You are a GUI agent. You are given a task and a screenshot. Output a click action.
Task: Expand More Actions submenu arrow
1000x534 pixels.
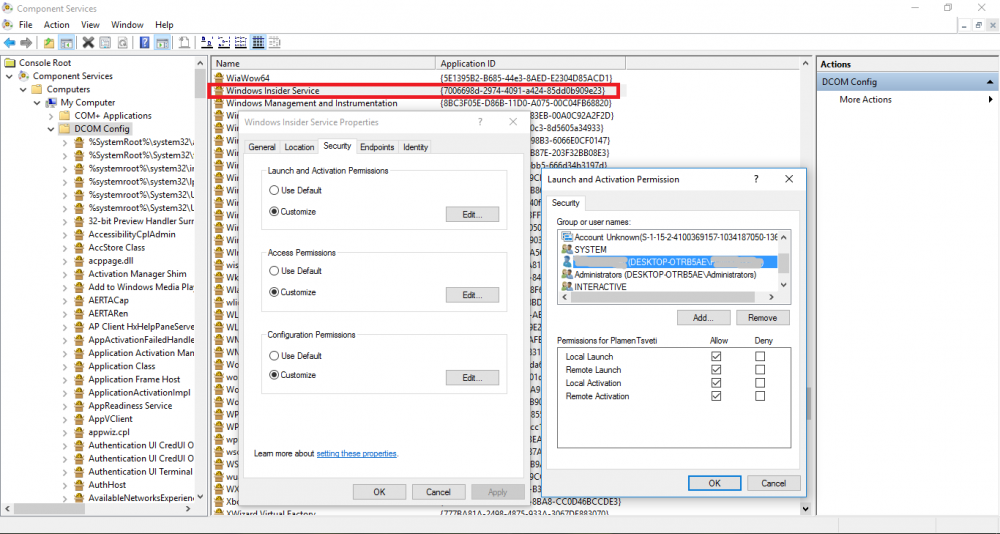990,100
